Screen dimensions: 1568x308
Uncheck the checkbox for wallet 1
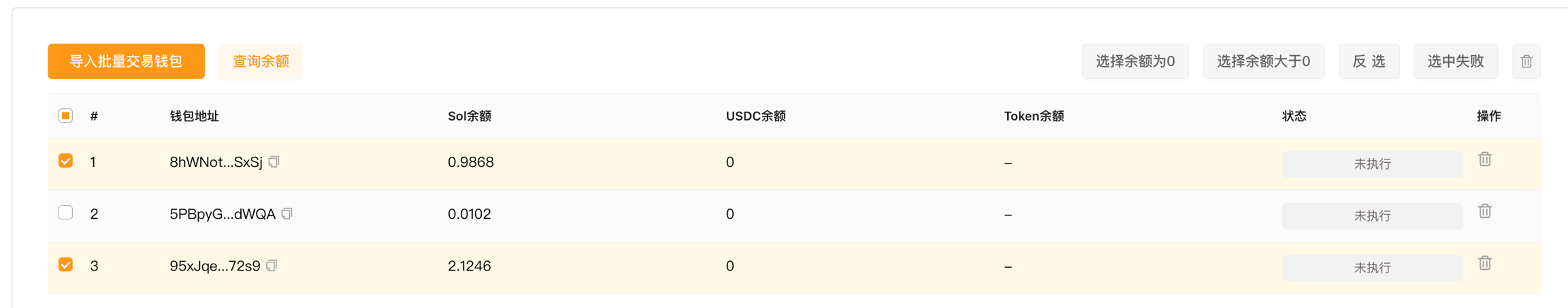pos(65,161)
